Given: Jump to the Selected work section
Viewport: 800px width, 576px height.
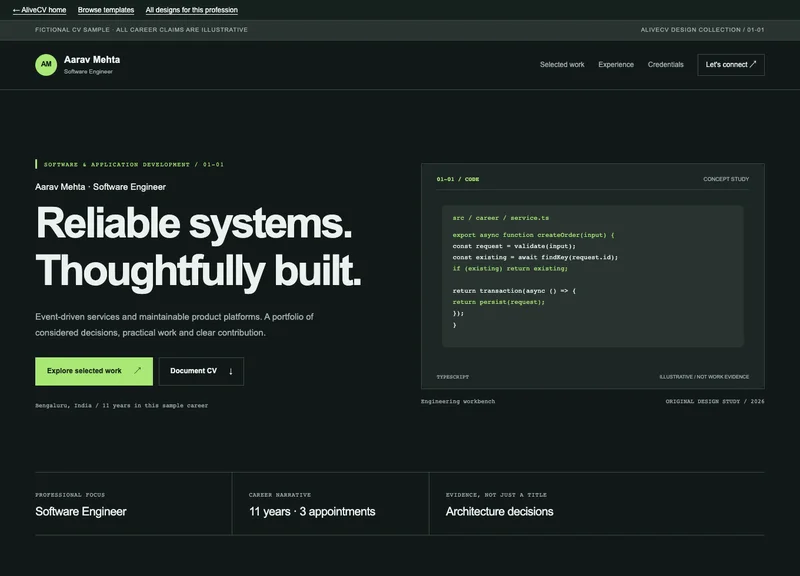Looking at the screenshot, I should [x=562, y=64].
